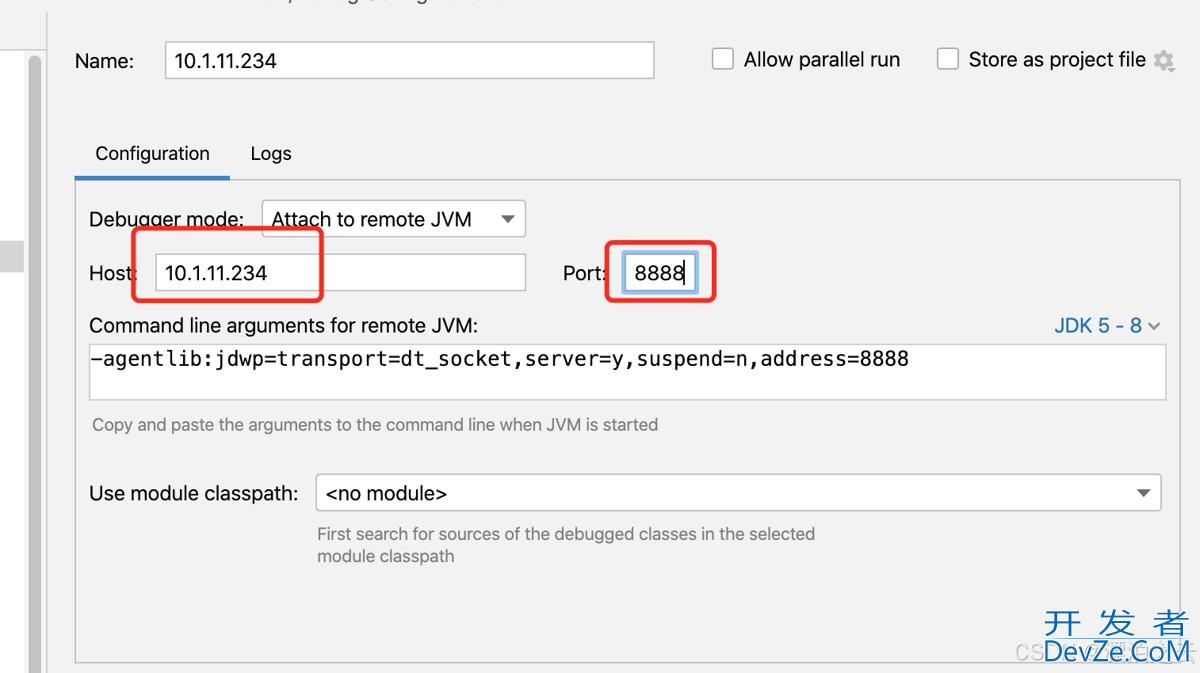1200x673 pixels.
Task: Open the Use module classpath dropdown
Action: pyautogui.click(x=738, y=493)
